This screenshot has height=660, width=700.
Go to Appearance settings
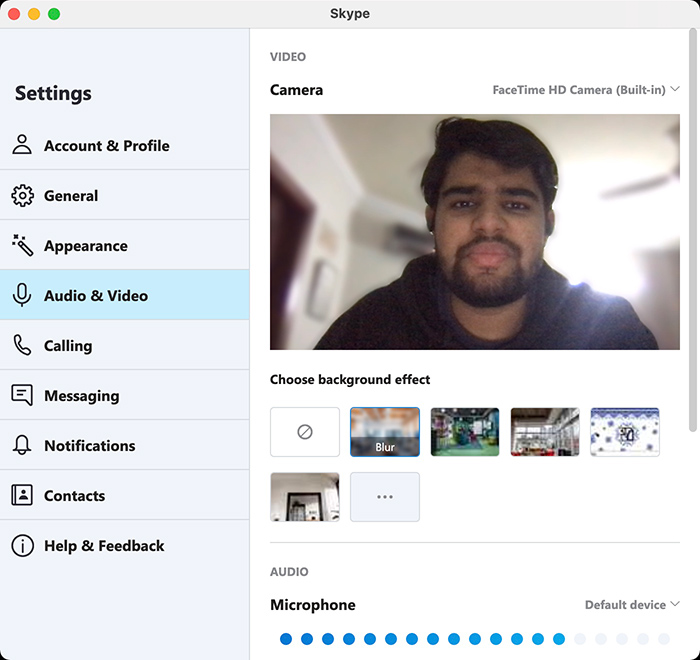coord(125,245)
